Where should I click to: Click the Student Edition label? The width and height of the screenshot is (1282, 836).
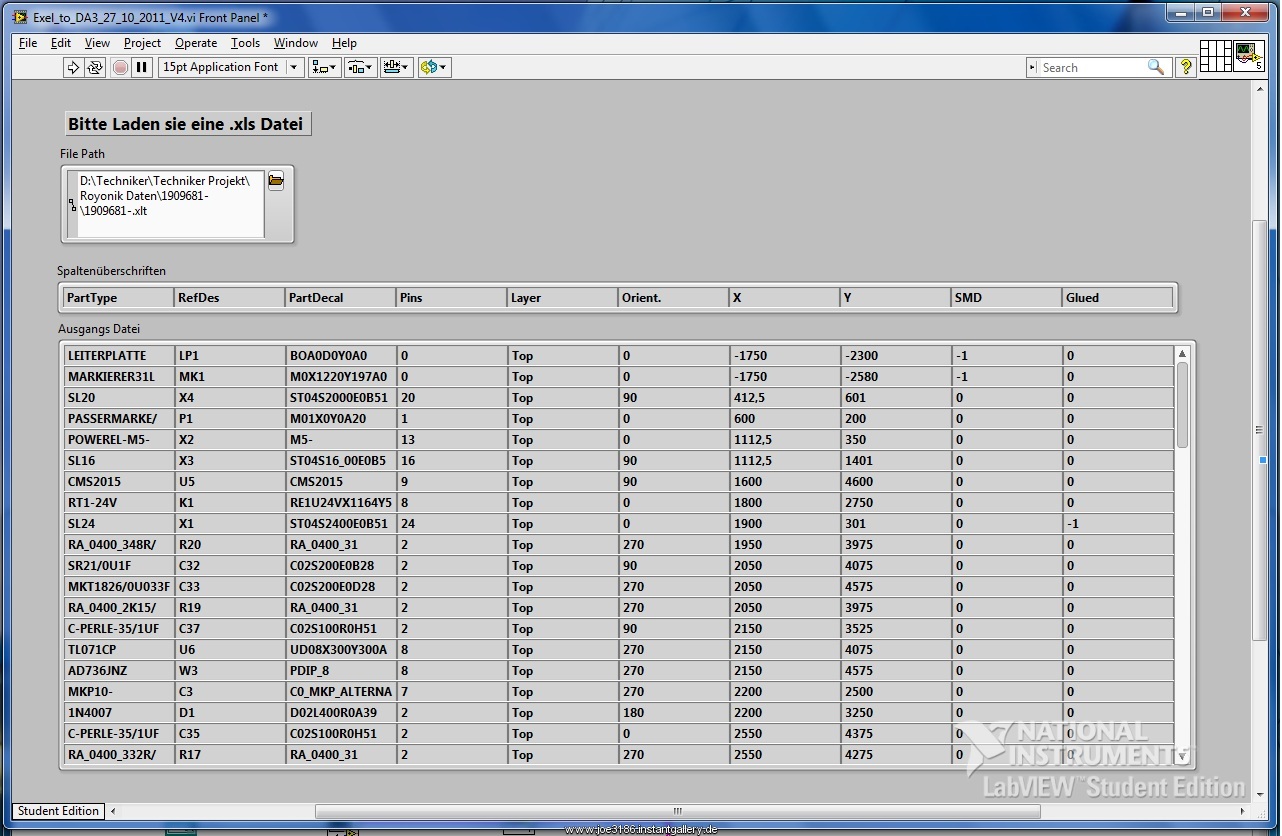pyautogui.click(x=58, y=811)
